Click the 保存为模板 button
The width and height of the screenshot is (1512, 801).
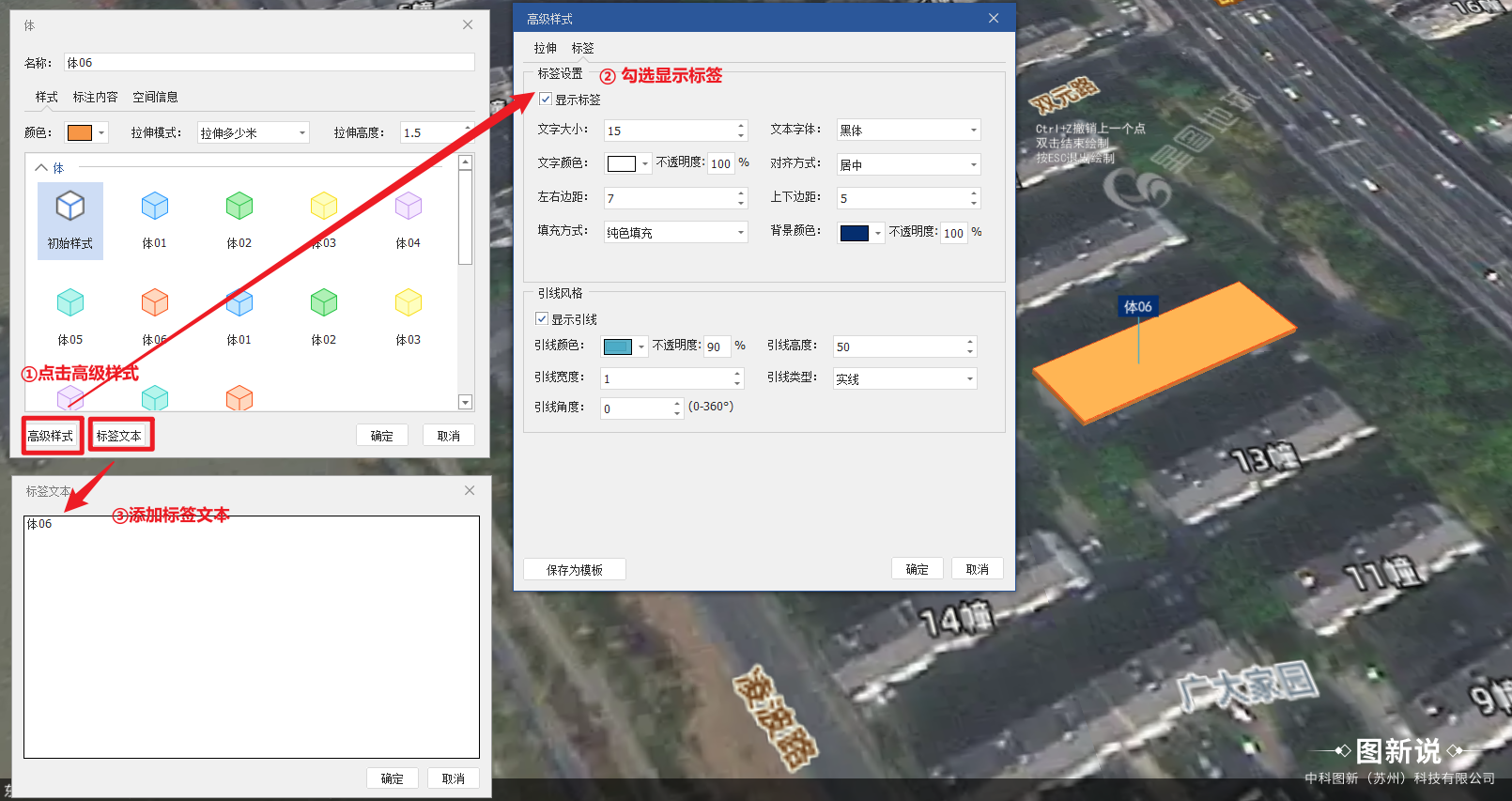click(x=574, y=570)
